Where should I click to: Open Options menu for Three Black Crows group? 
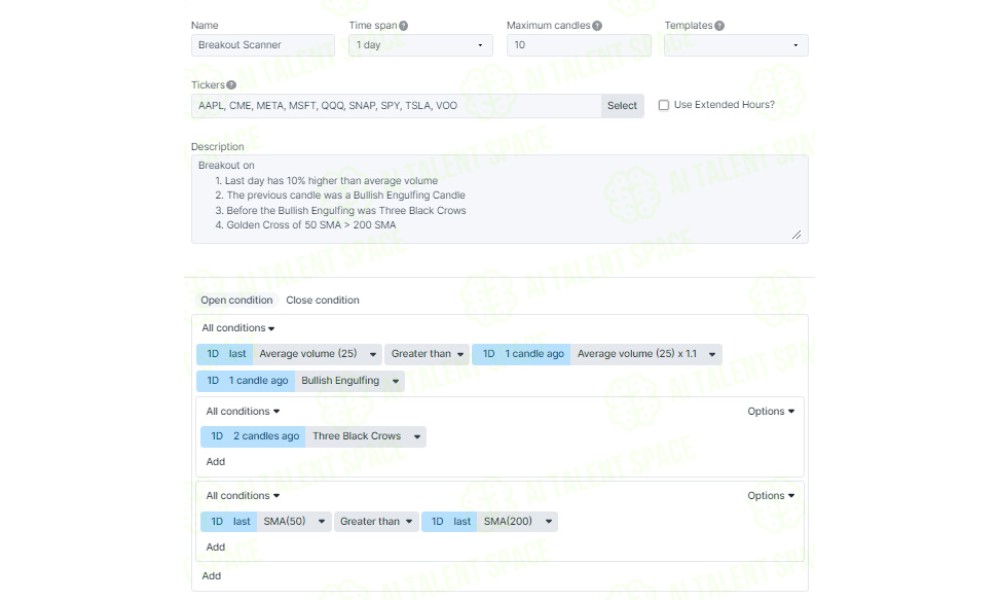(770, 411)
